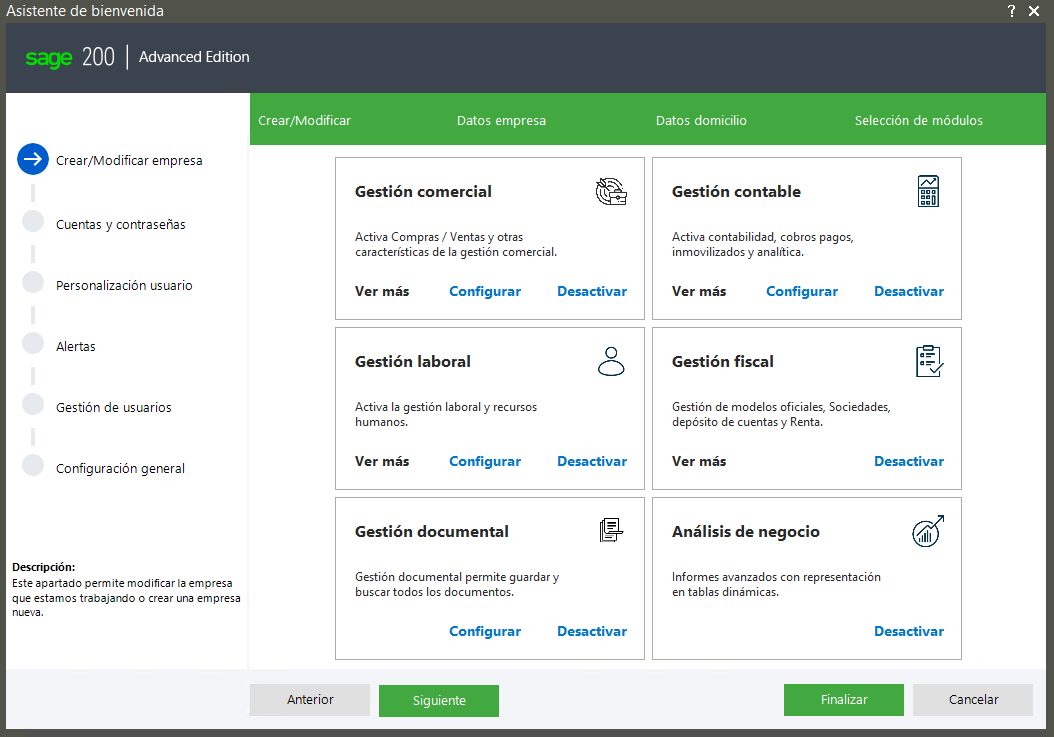Click the Descripción label text
This screenshot has height=737, width=1054.
coord(44,567)
